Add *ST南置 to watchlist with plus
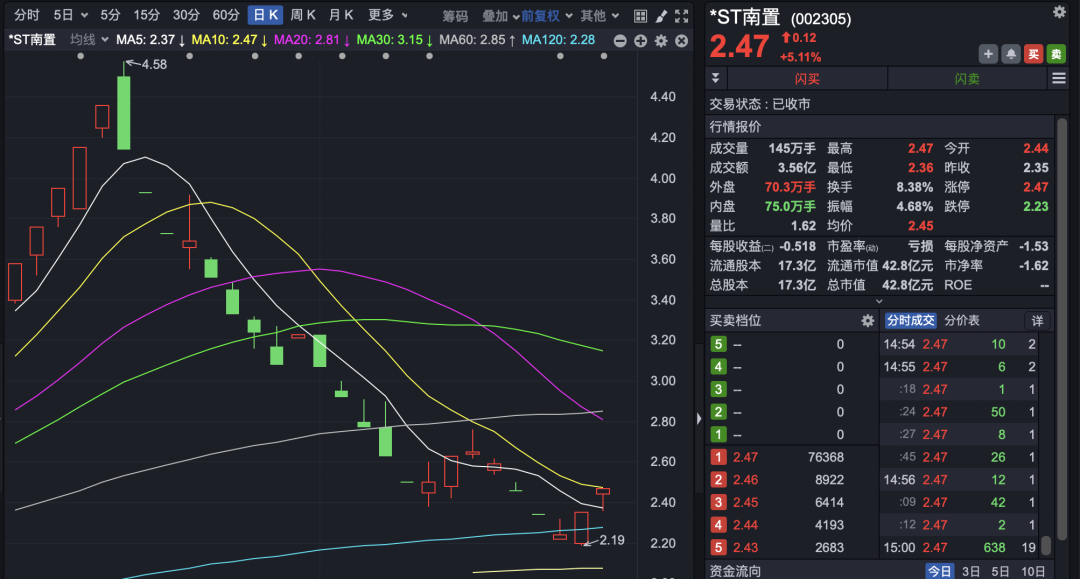1080x579 pixels. [988, 54]
